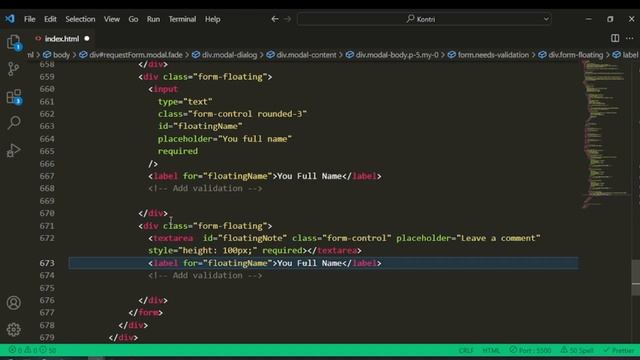This screenshot has height=360, width=640.
Task: Select form.needs-validation breadcrumb
Action: point(488,55)
